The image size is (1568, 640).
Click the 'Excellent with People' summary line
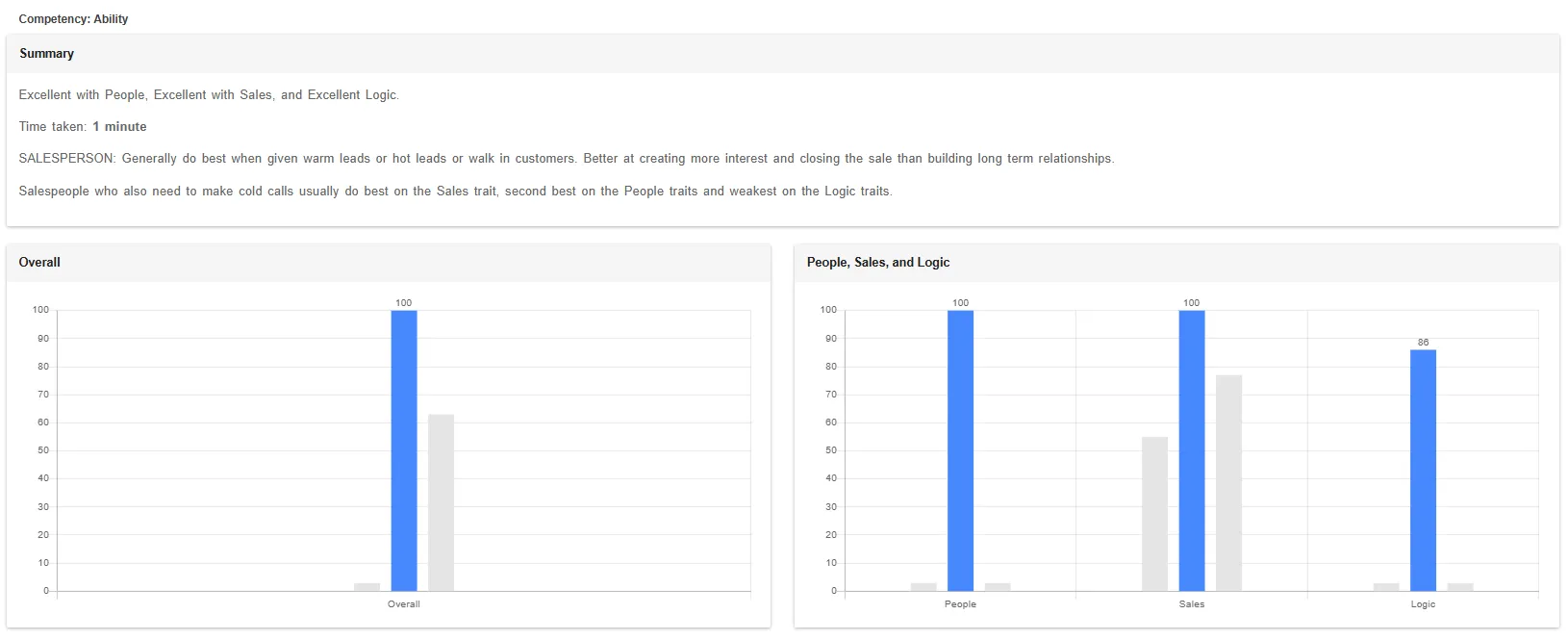click(x=209, y=95)
